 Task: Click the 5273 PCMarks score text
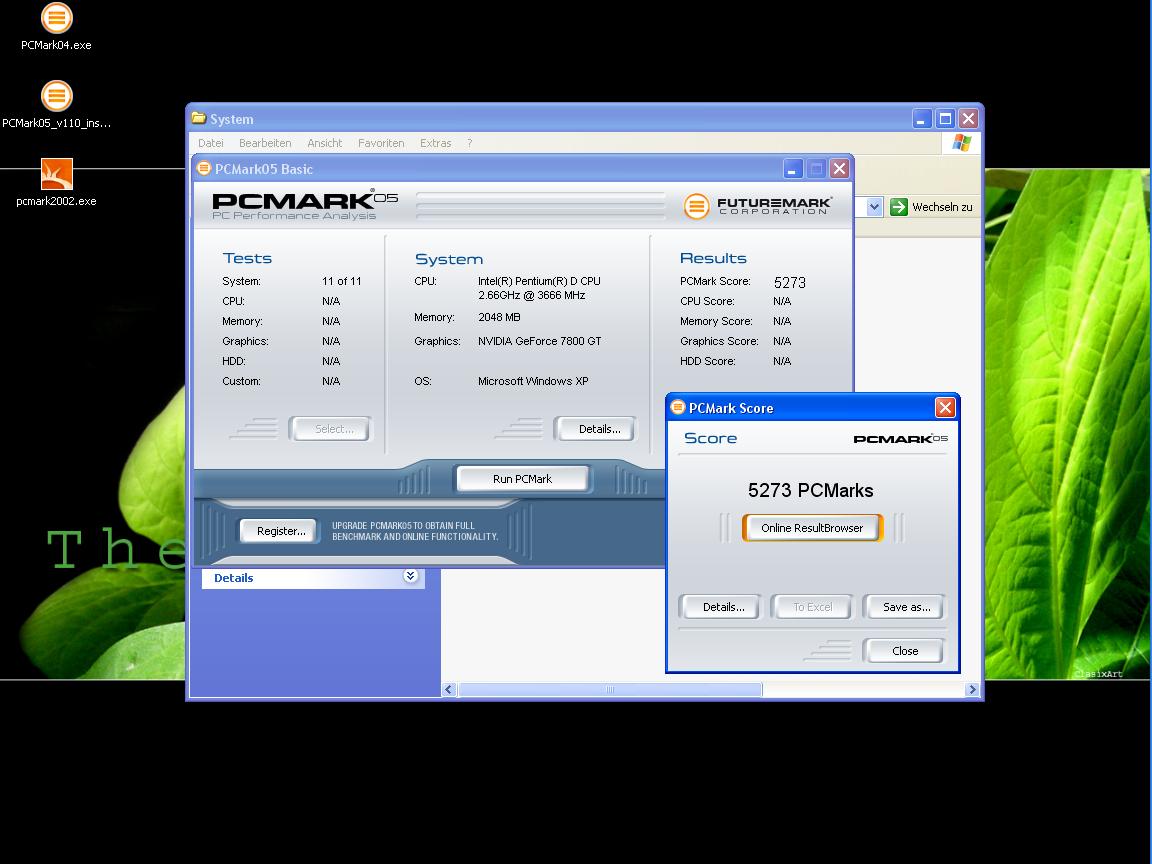coord(810,490)
